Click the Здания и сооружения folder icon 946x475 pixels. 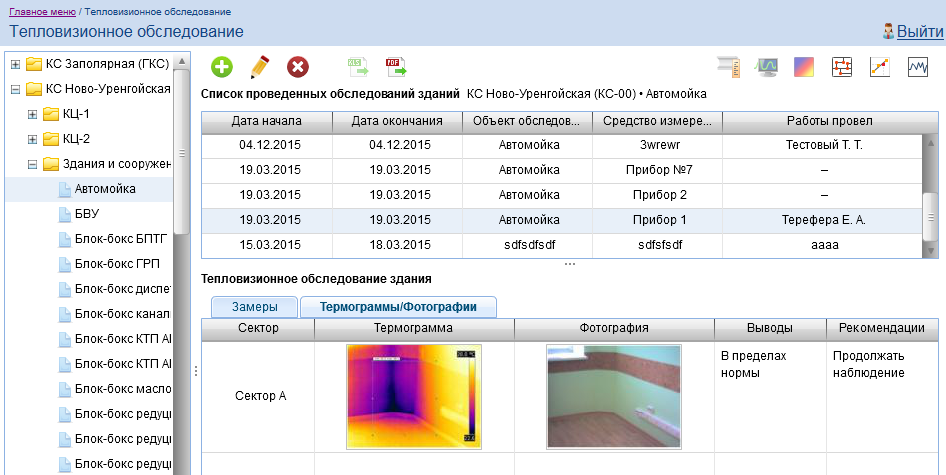pyautogui.click(x=51, y=164)
